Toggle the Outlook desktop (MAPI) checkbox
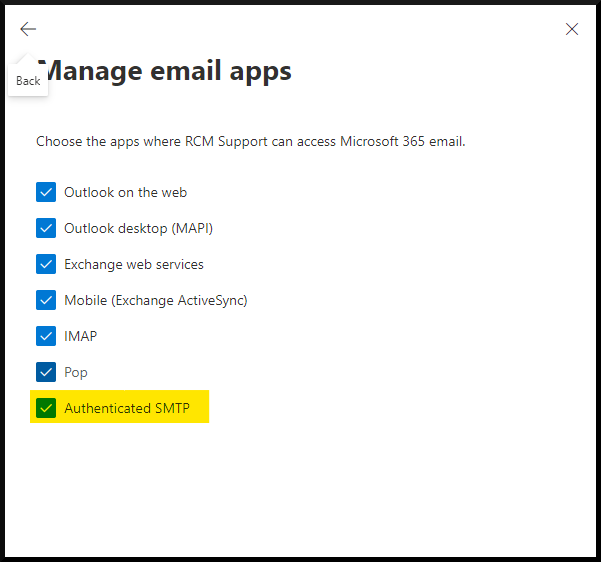This screenshot has height=562, width=601. click(x=46, y=228)
